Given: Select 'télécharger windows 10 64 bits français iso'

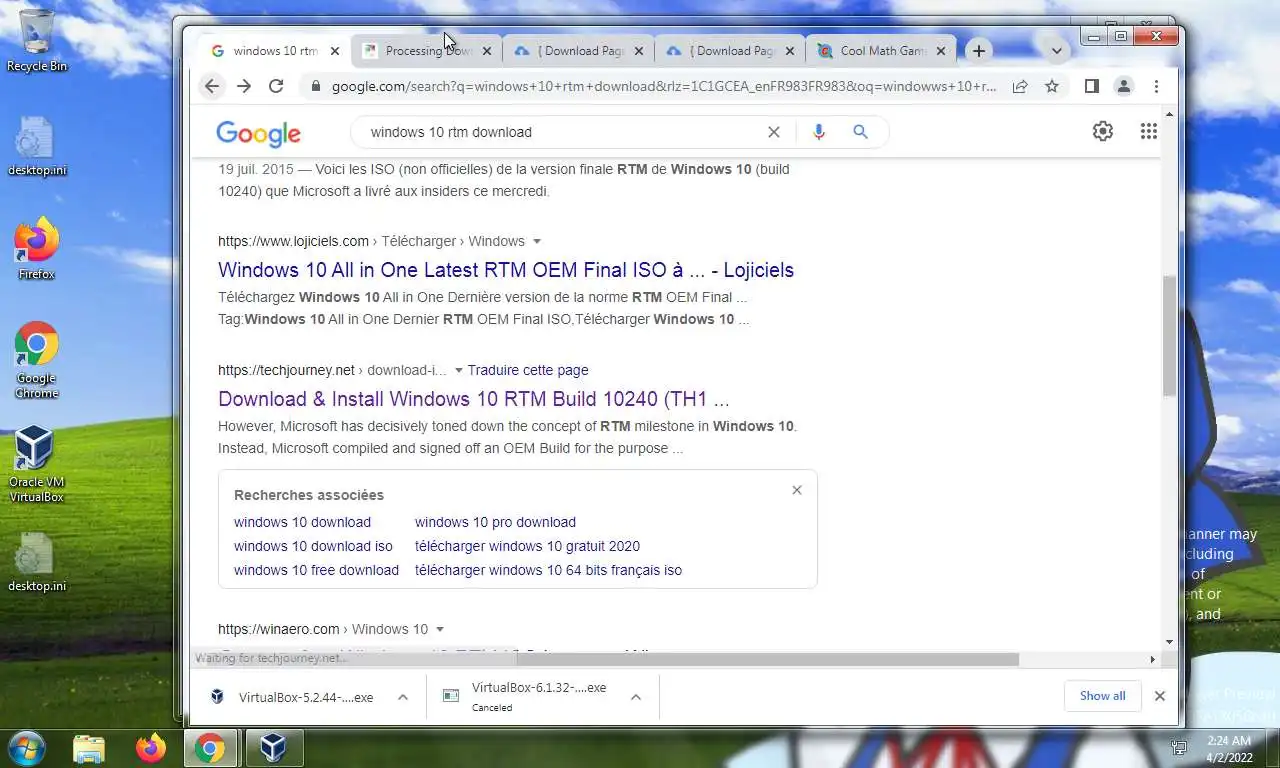Looking at the screenshot, I should pyautogui.click(x=548, y=570).
